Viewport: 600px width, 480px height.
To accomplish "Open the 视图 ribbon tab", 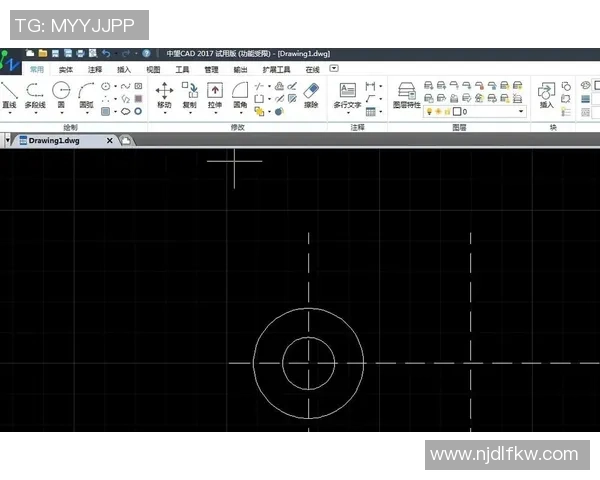I will click(153, 70).
